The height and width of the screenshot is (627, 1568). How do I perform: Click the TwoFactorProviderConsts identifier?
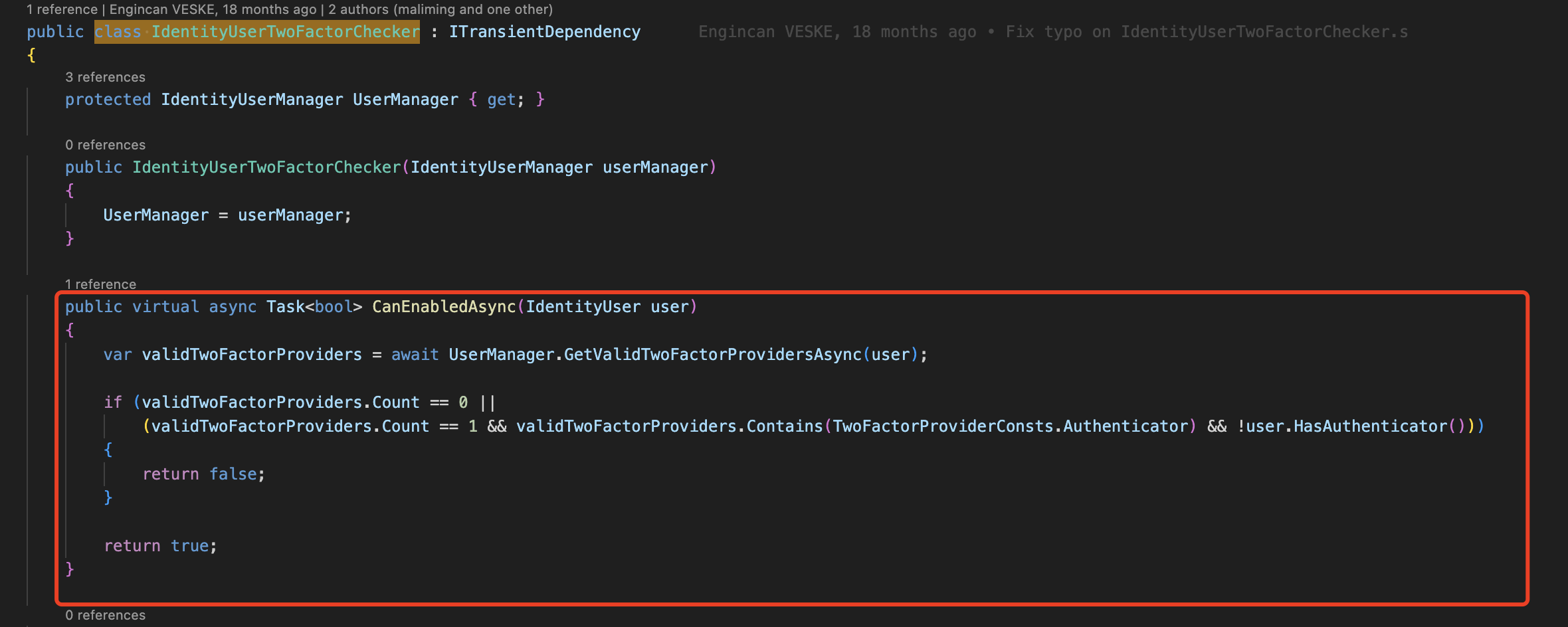pos(943,426)
